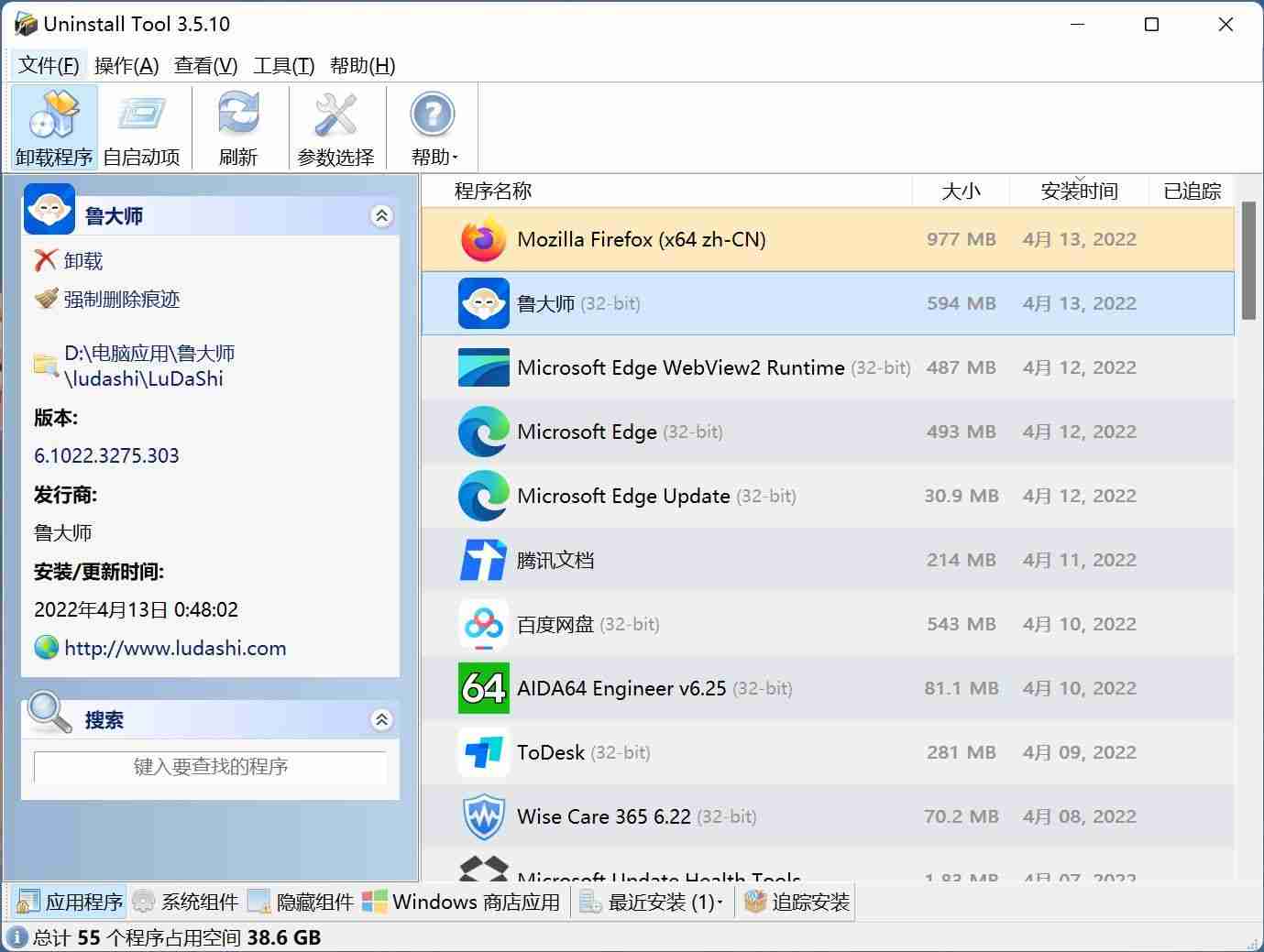Select the 腾讯文档 row name
The width and height of the screenshot is (1264, 952).
coord(555,560)
